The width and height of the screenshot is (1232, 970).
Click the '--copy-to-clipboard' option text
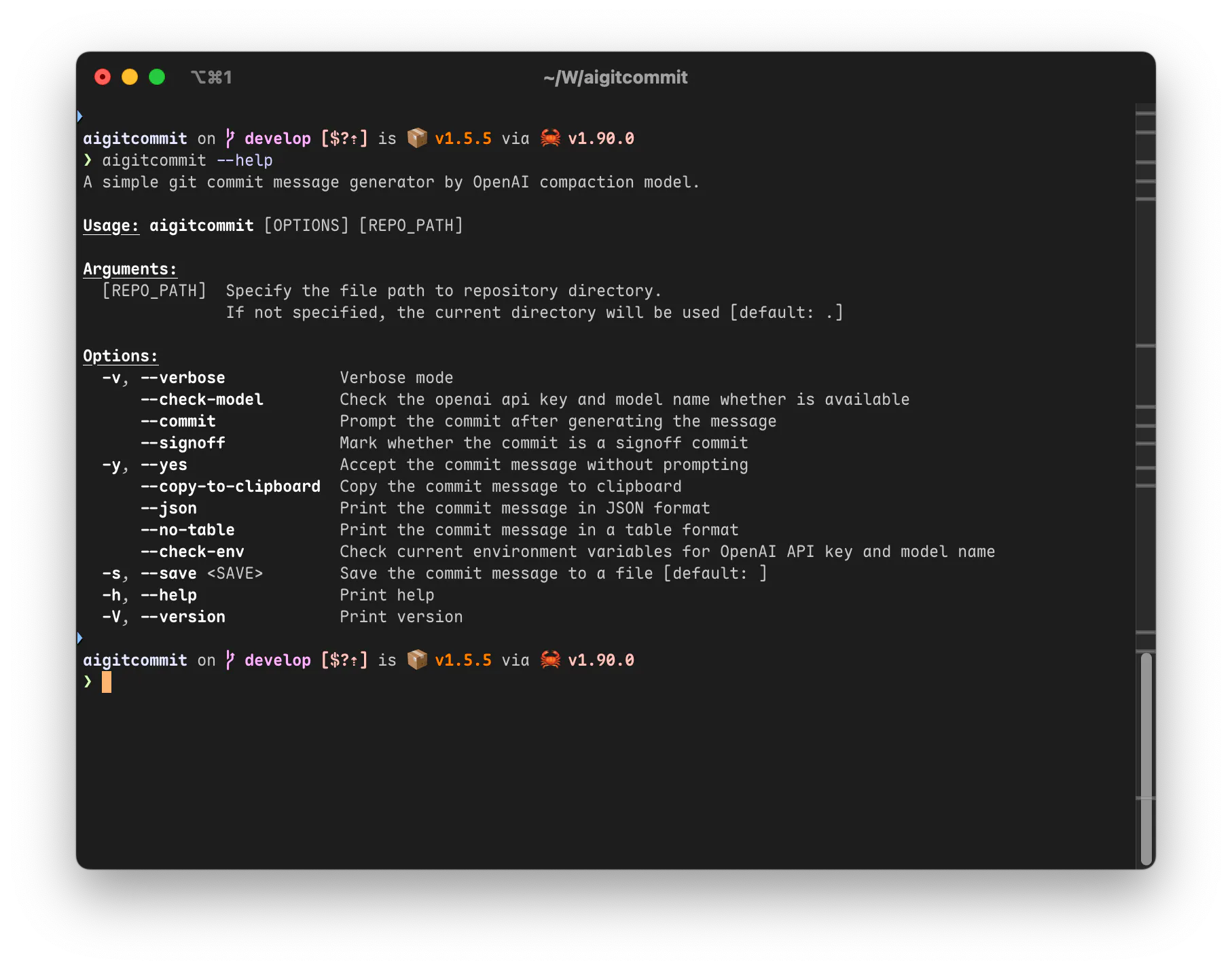pos(230,486)
